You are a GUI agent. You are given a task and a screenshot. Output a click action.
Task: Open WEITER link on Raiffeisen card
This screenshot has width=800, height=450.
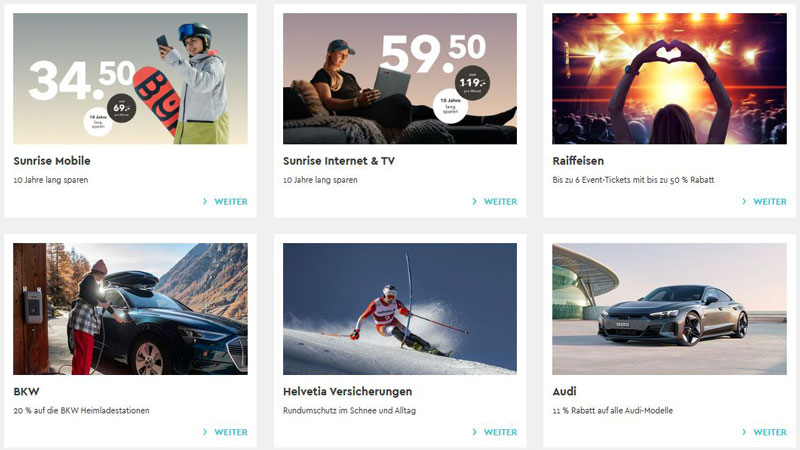pyautogui.click(x=770, y=202)
